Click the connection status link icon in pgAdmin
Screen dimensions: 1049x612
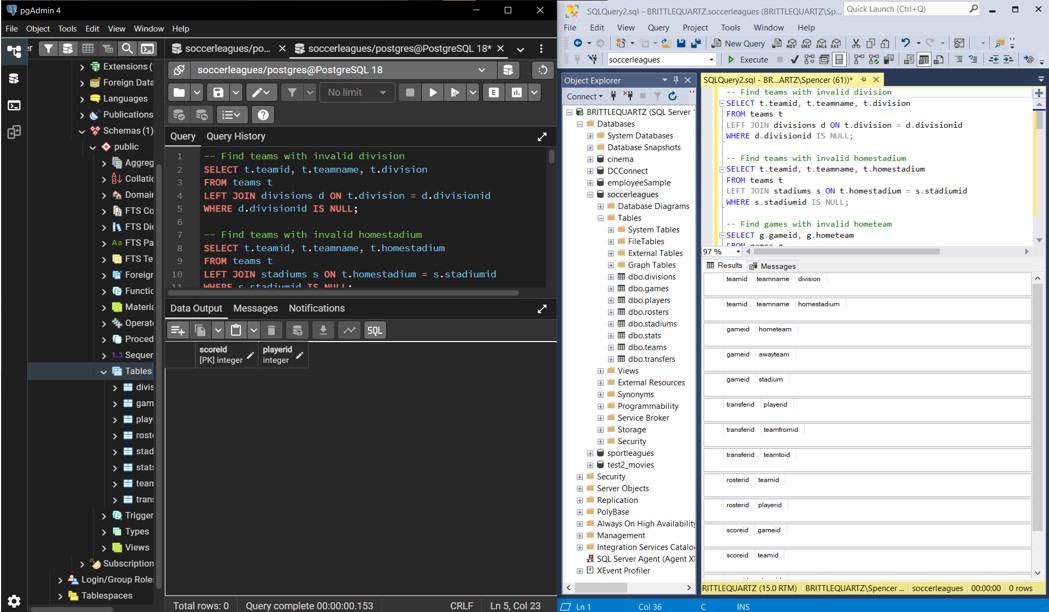coord(179,70)
